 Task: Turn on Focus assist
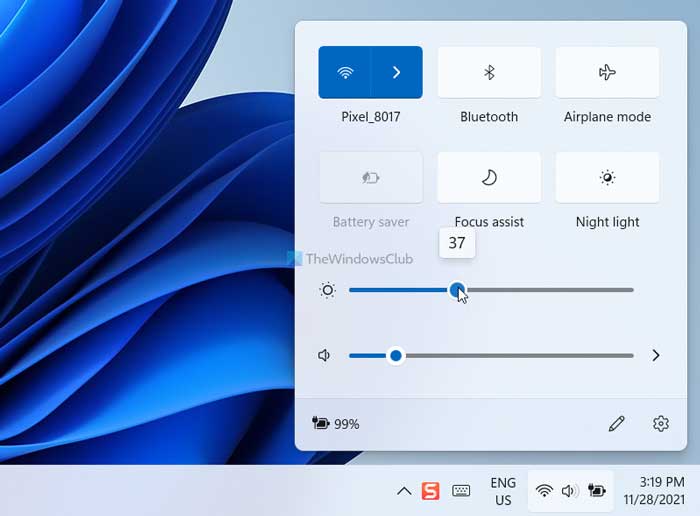click(x=489, y=178)
